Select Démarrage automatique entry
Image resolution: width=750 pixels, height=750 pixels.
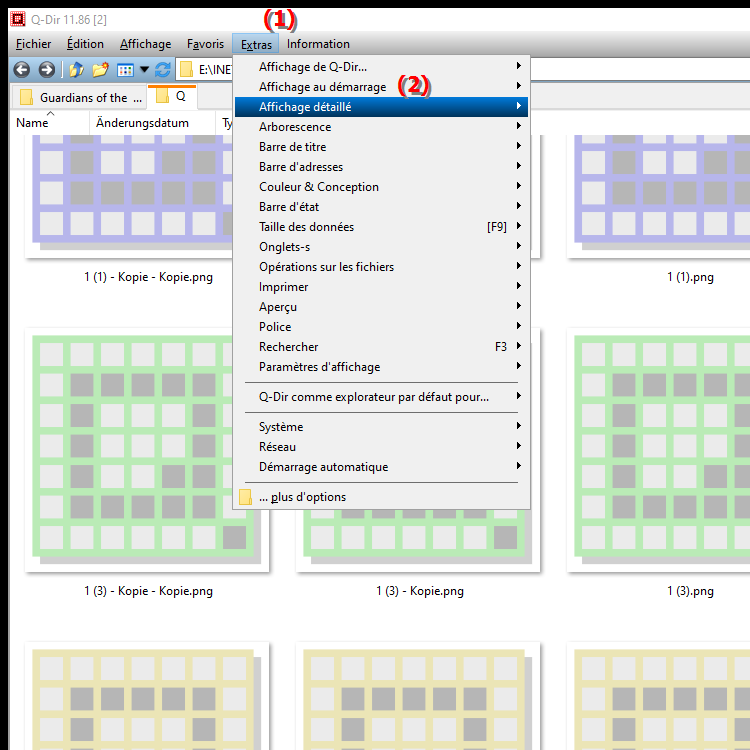(x=381, y=467)
